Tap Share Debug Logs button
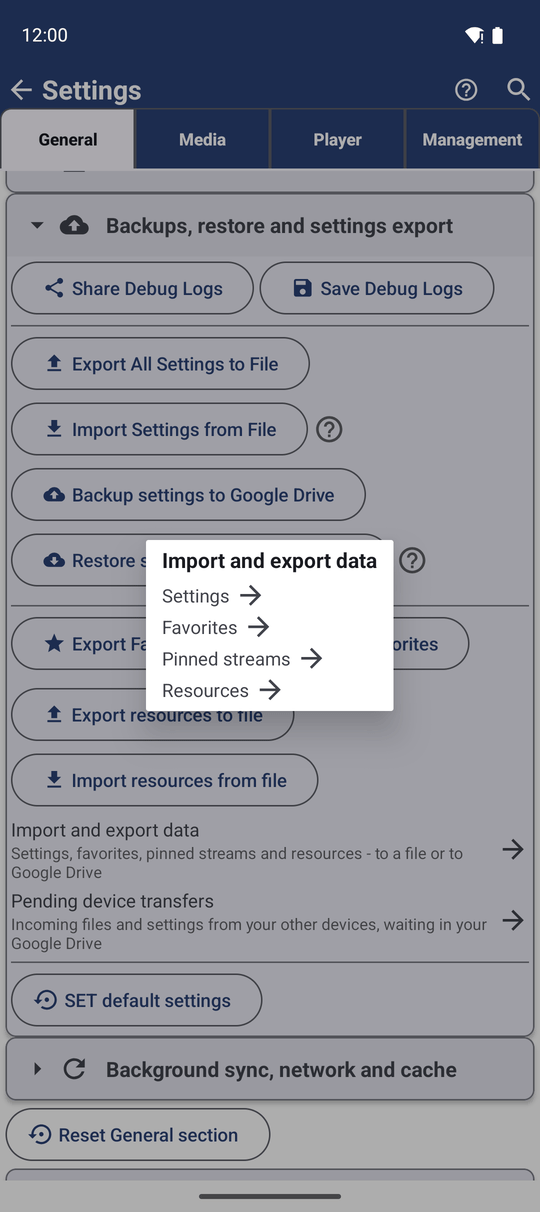 (x=132, y=289)
